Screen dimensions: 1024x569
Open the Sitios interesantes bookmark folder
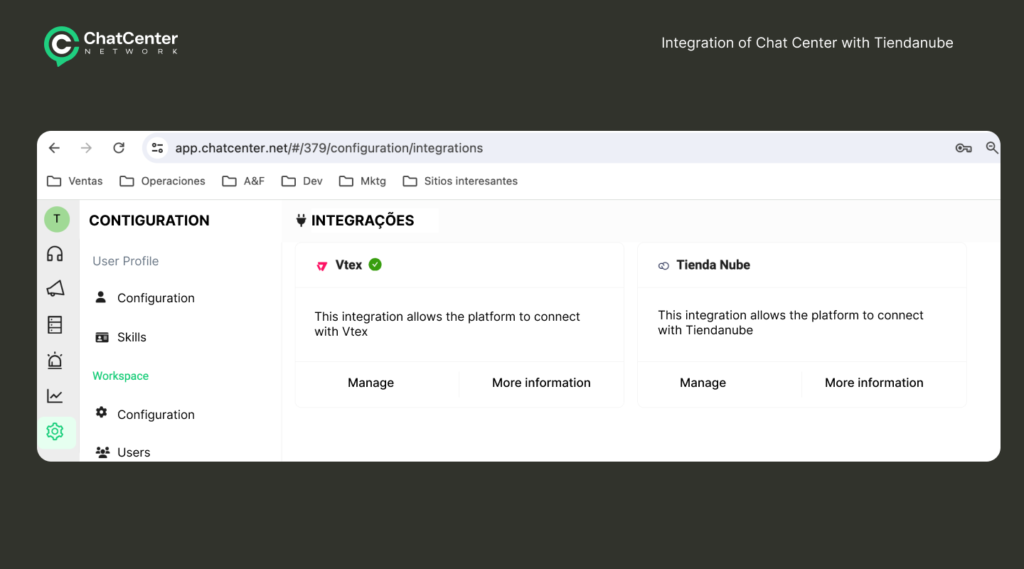(460, 181)
